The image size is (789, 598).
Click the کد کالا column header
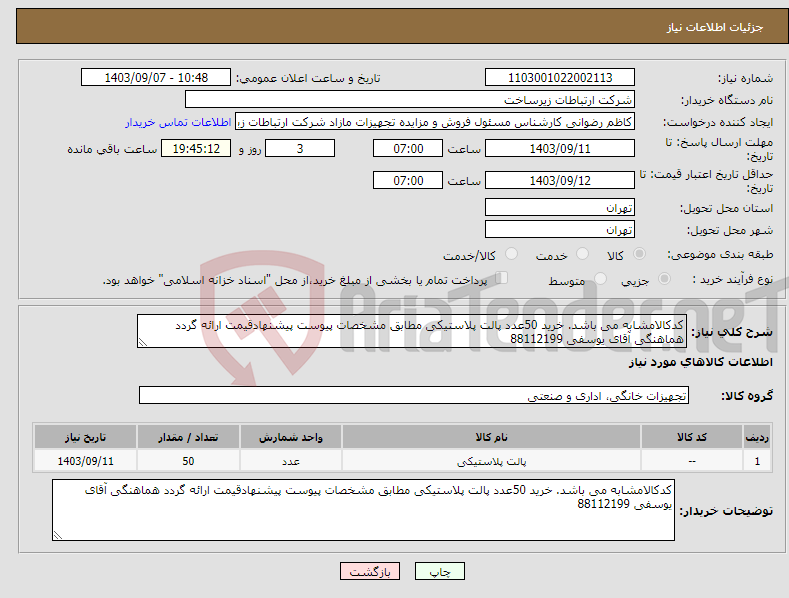pyautogui.click(x=692, y=437)
